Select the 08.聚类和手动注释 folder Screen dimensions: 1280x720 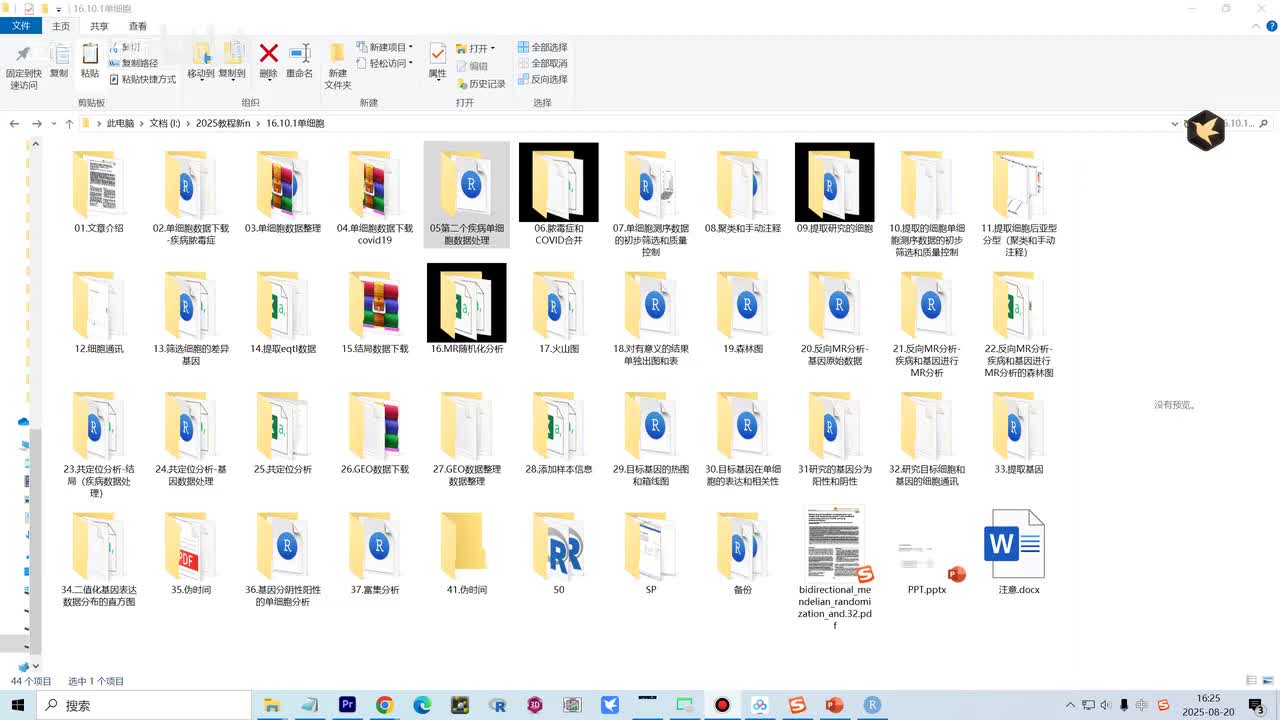click(x=743, y=192)
